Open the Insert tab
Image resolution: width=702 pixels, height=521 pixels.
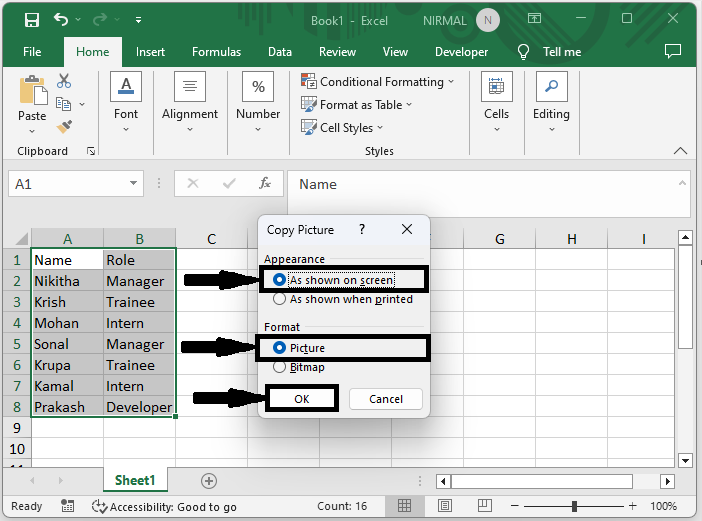tap(150, 52)
